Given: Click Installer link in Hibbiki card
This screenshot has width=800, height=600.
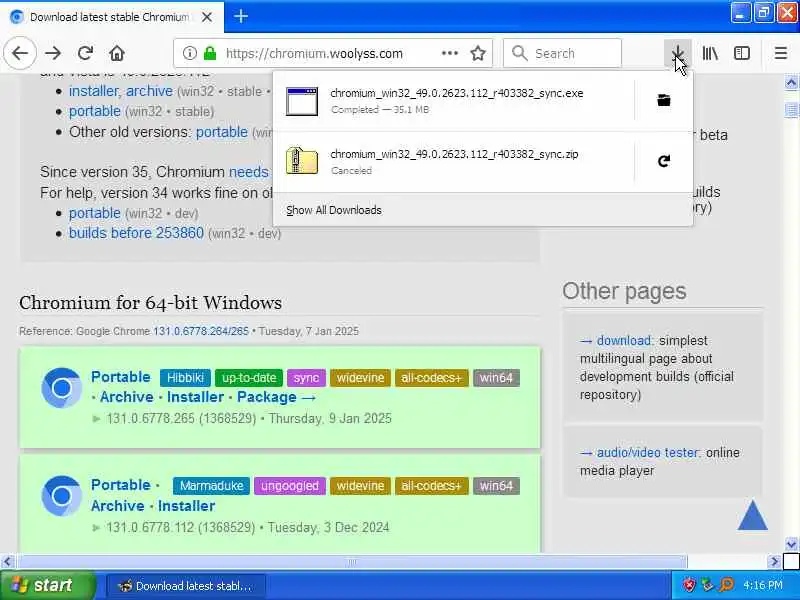Looking at the screenshot, I should 195,397.
